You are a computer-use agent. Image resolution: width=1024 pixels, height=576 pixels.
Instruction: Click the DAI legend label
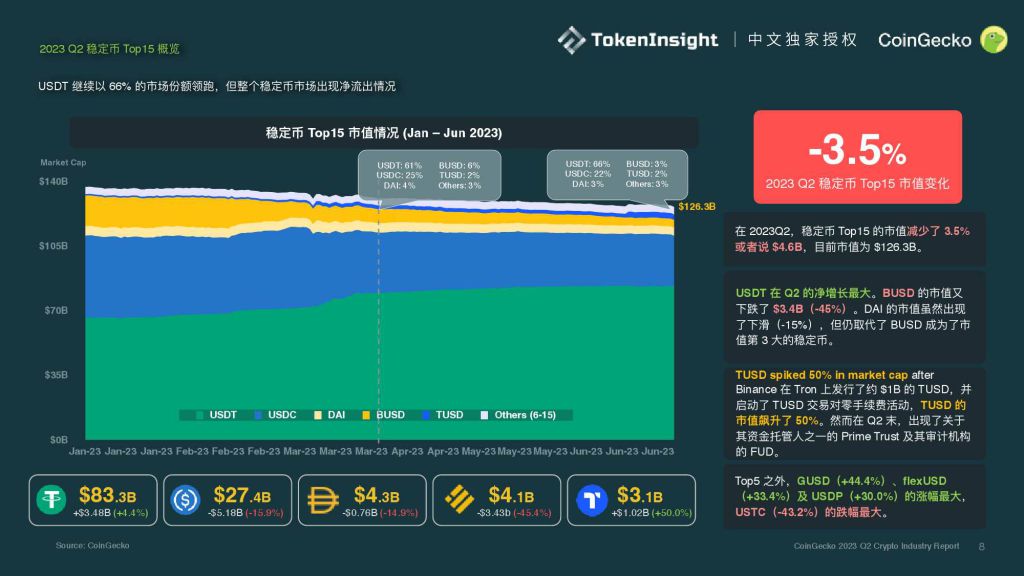pos(336,415)
